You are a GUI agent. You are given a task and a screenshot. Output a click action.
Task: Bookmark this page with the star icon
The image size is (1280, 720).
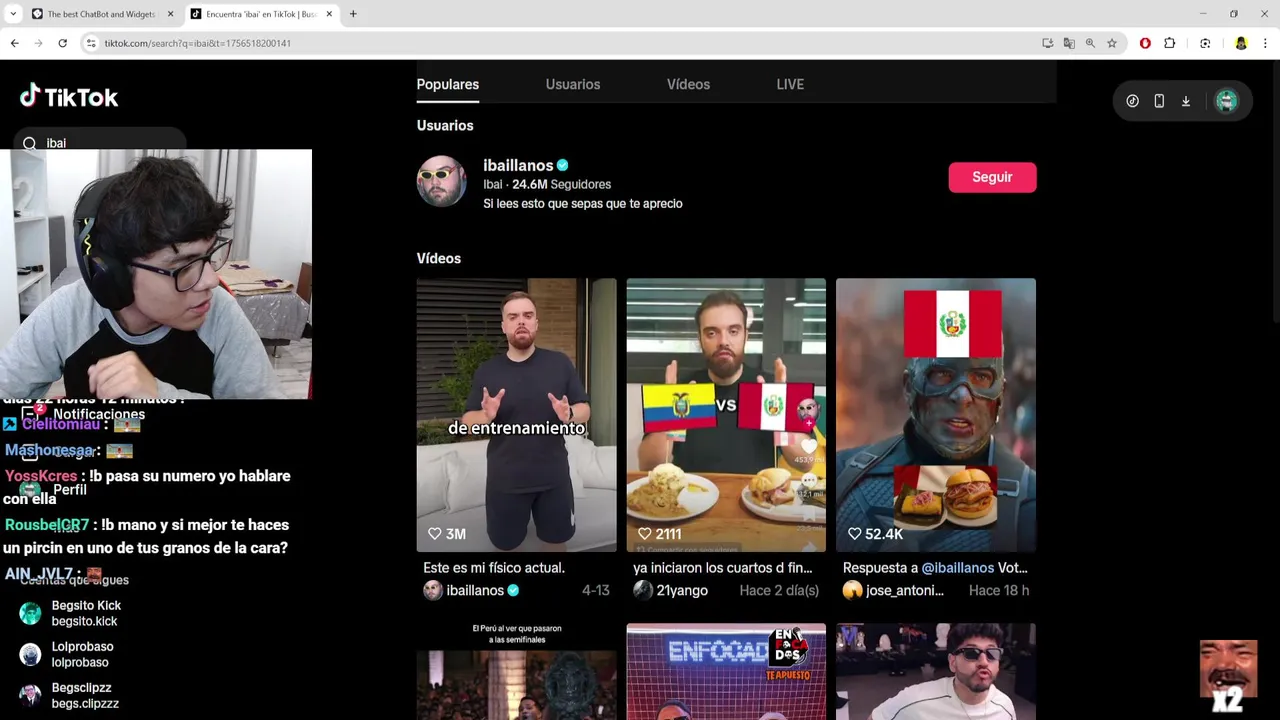pos(1112,43)
